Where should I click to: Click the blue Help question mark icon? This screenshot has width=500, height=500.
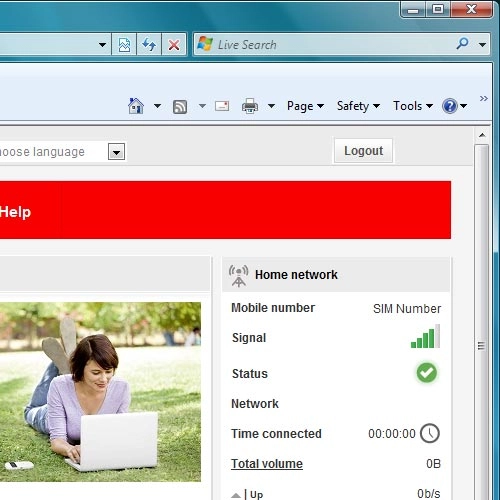coord(449,106)
